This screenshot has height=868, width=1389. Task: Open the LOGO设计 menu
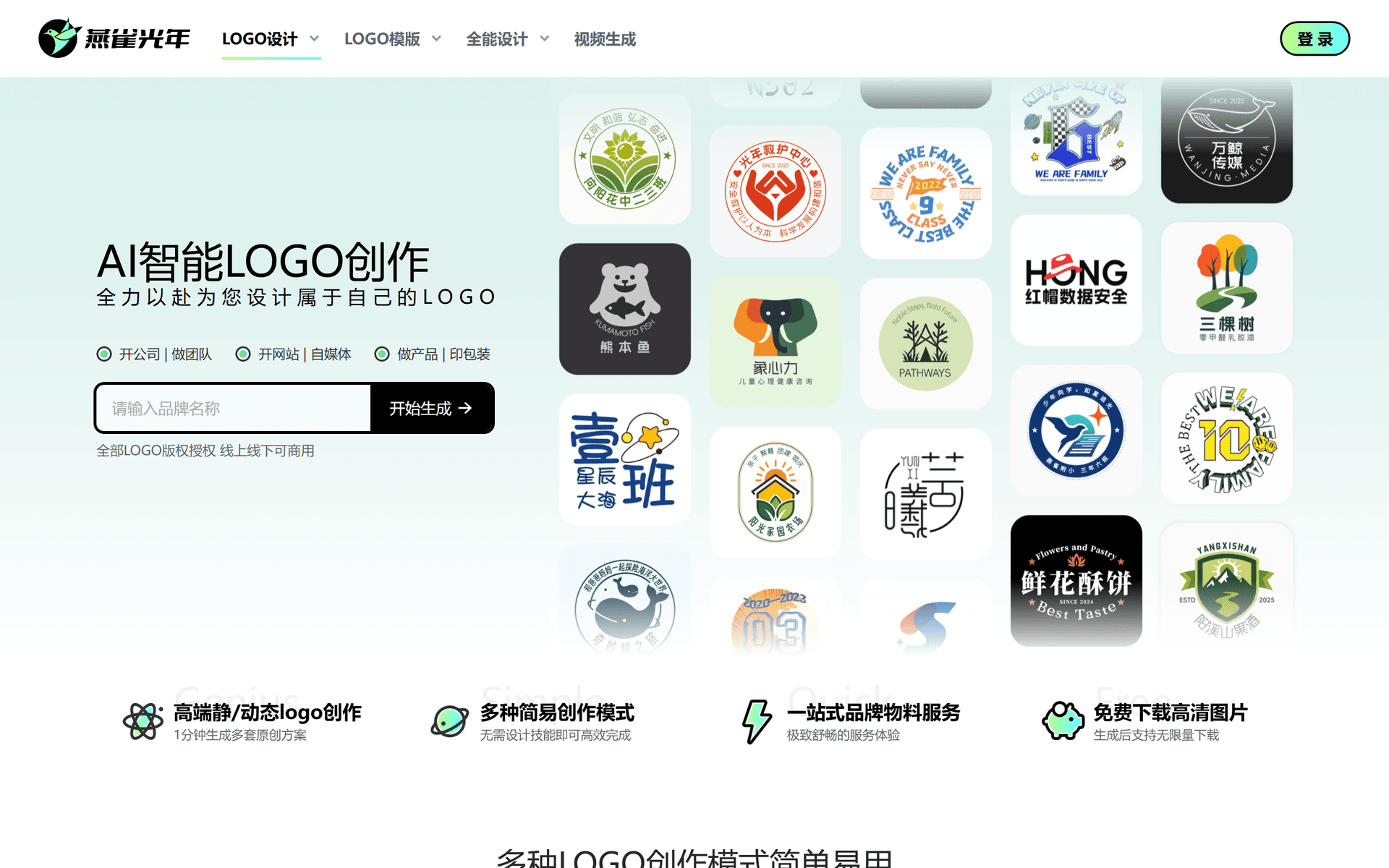click(260, 39)
